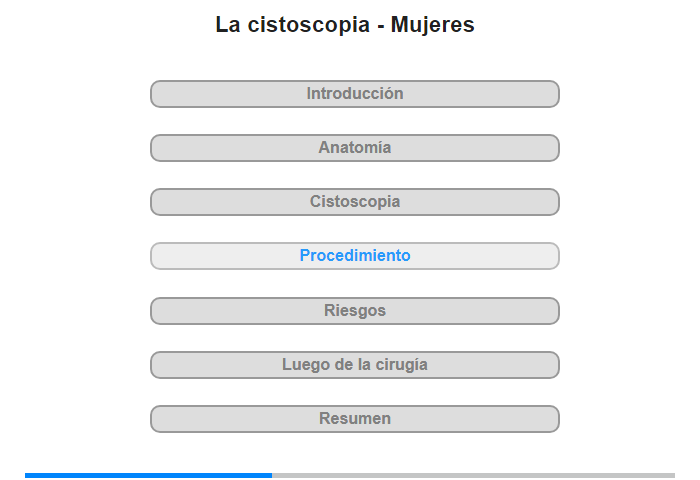The height and width of the screenshot is (480, 700).
Task: Jump to the Resumen section
Action: click(354, 419)
